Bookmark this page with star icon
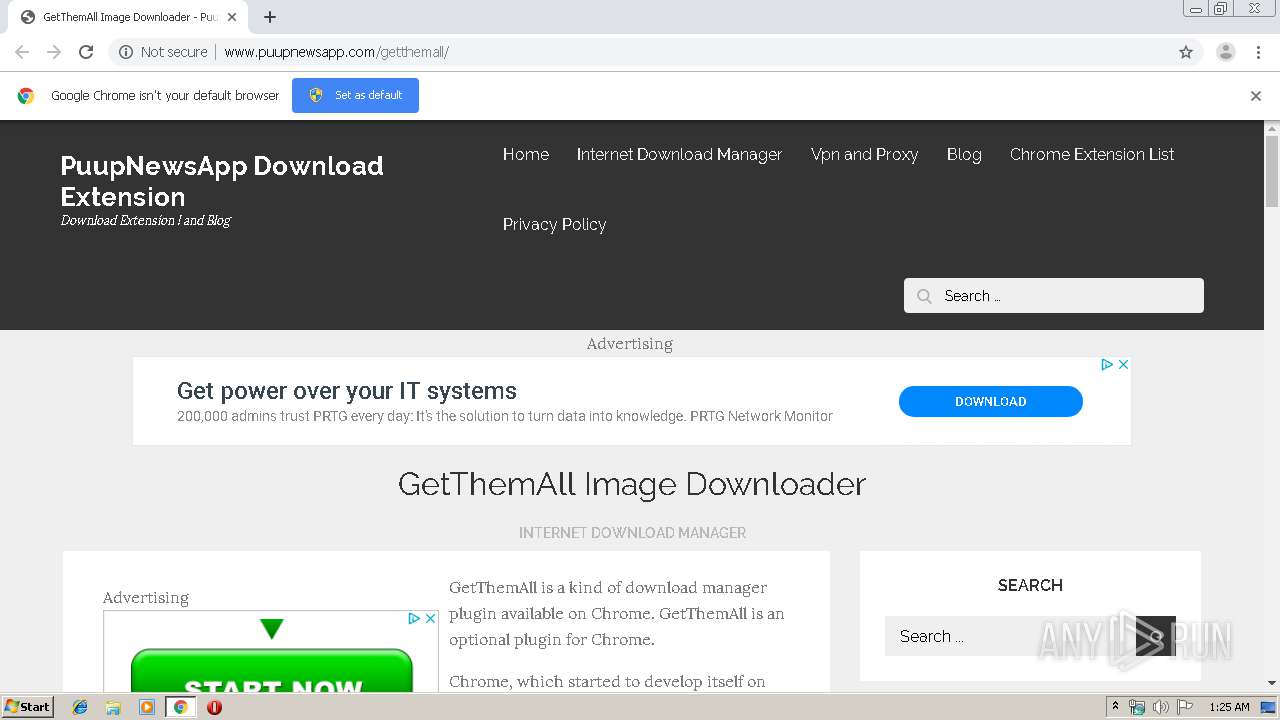 (1186, 52)
